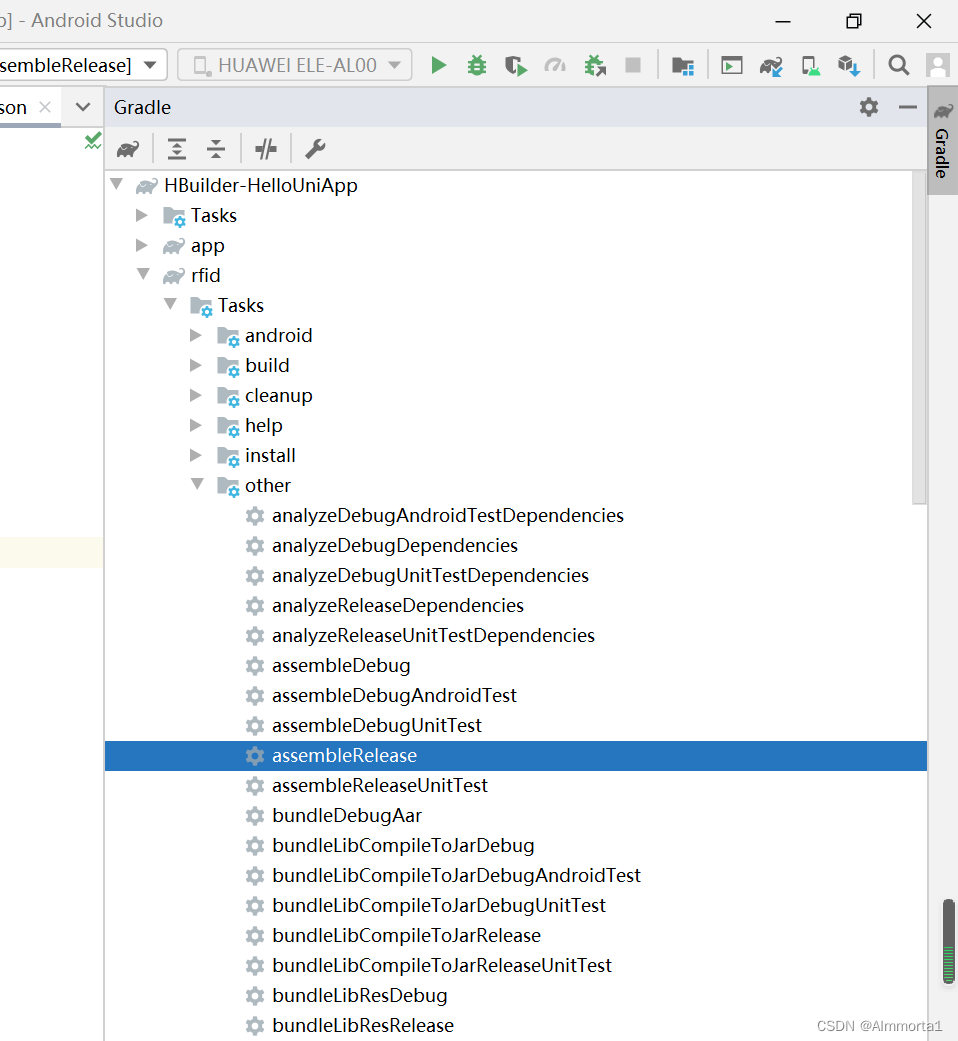Open AVD Manager device icon
958x1041 pixels.
810,66
